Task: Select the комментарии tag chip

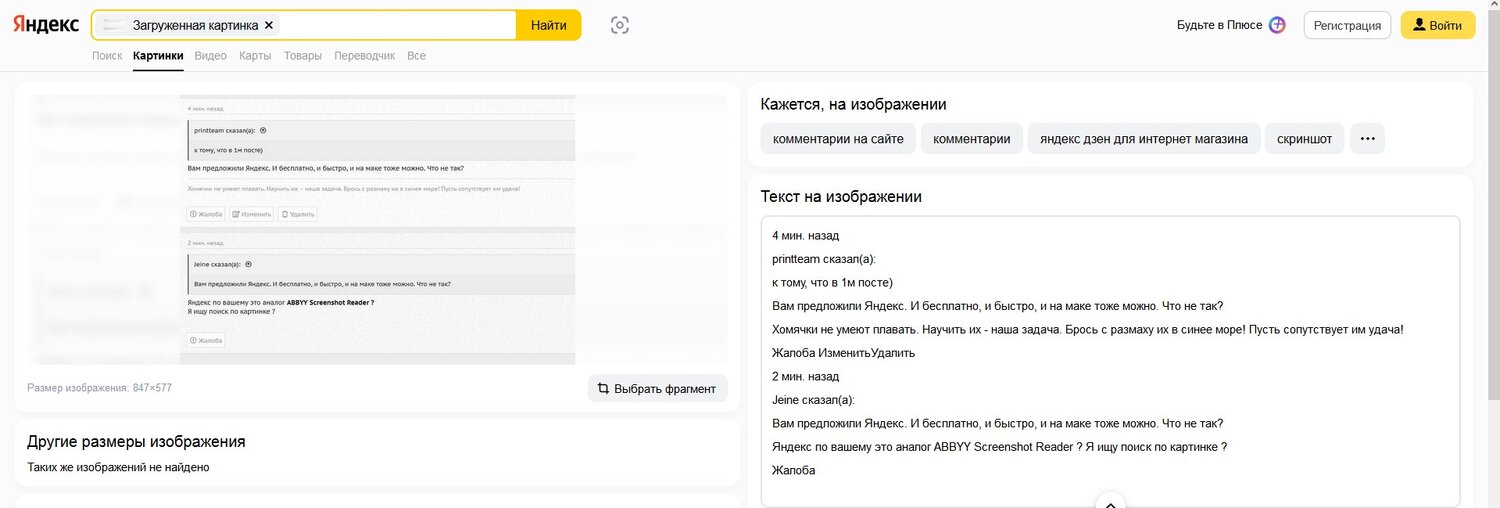Action: click(x=971, y=139)
